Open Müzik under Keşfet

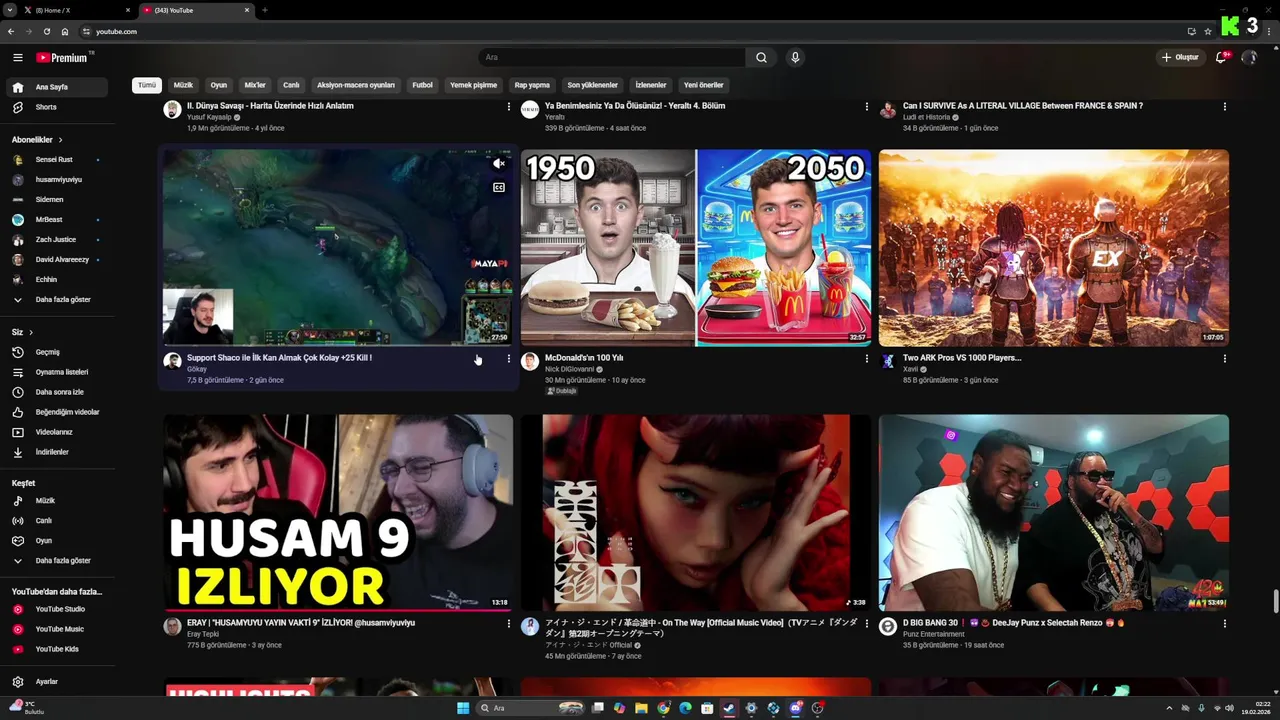coord(55,500)
